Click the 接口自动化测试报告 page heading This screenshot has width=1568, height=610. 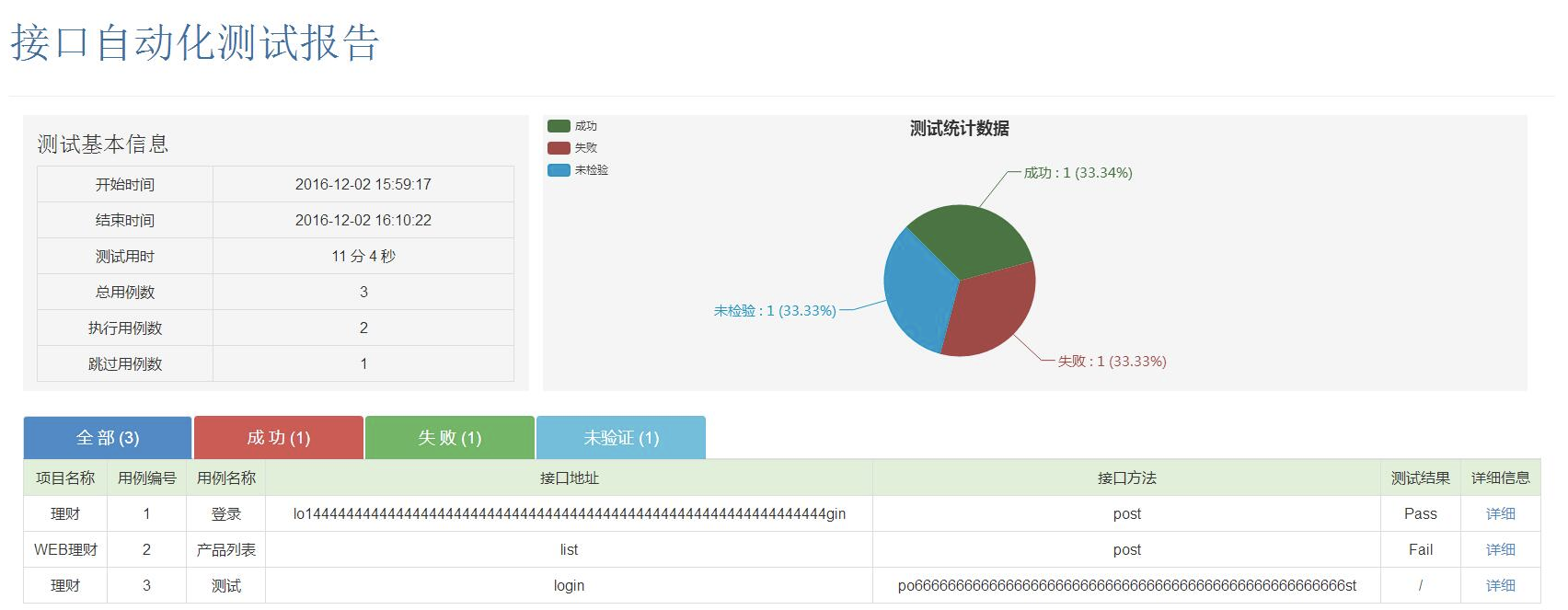(x=195, y=43)
